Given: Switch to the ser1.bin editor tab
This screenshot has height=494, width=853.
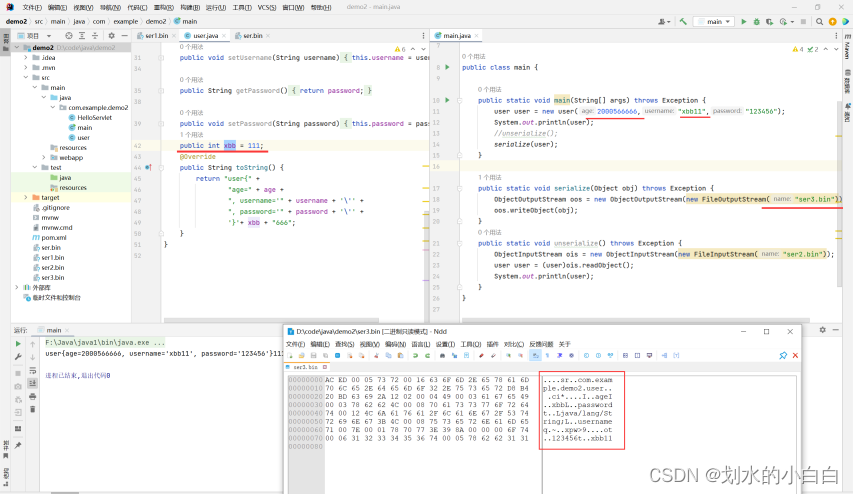Looking at the screenshot, I should pos(157,35).
